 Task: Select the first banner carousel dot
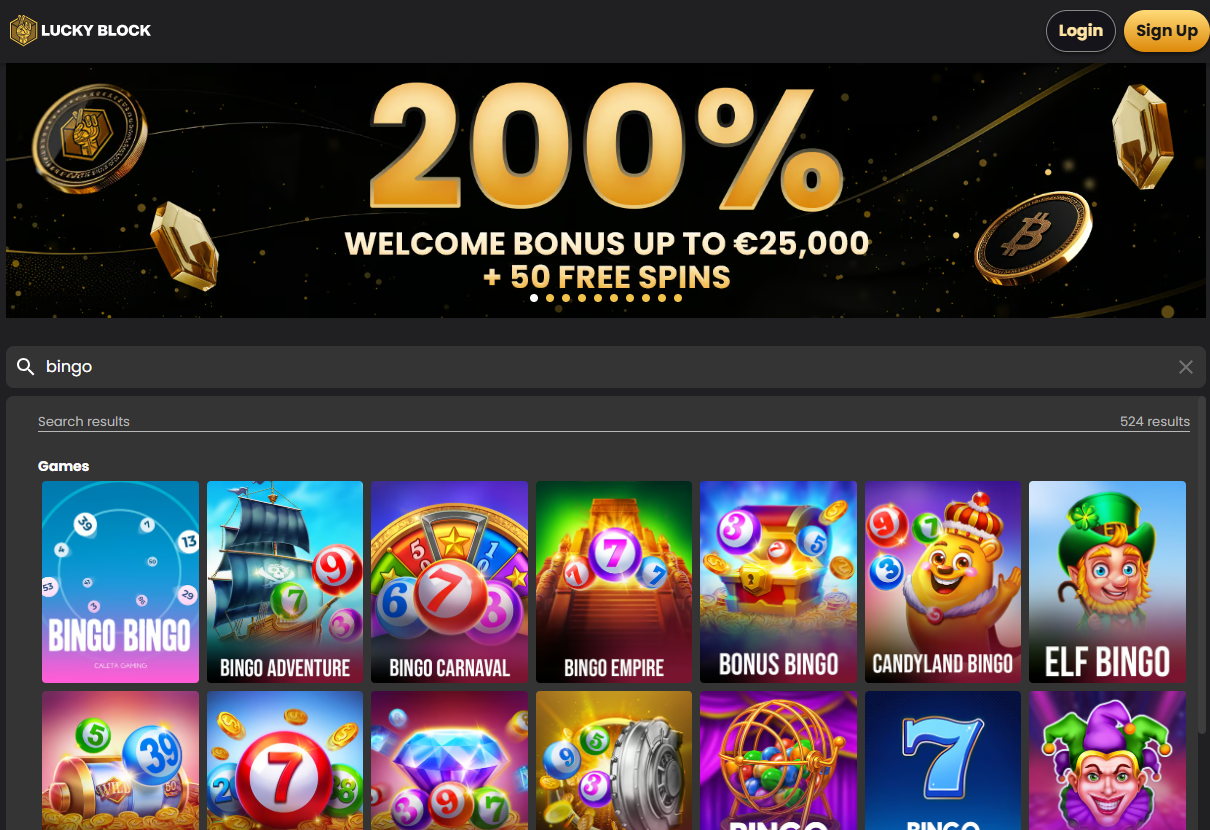534,298
